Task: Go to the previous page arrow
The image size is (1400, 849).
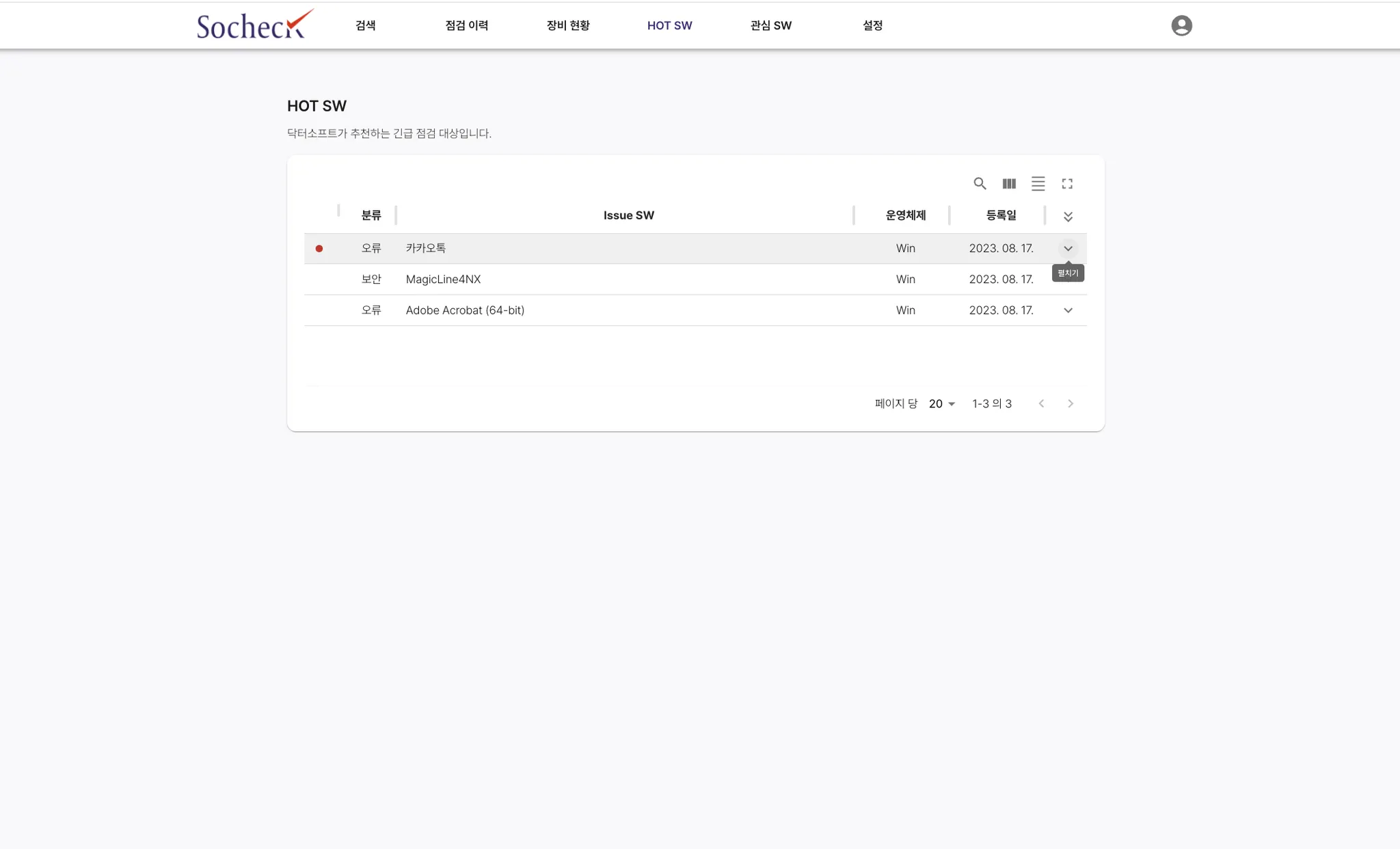Action: pyautogui.click(x=1041, y=403)
